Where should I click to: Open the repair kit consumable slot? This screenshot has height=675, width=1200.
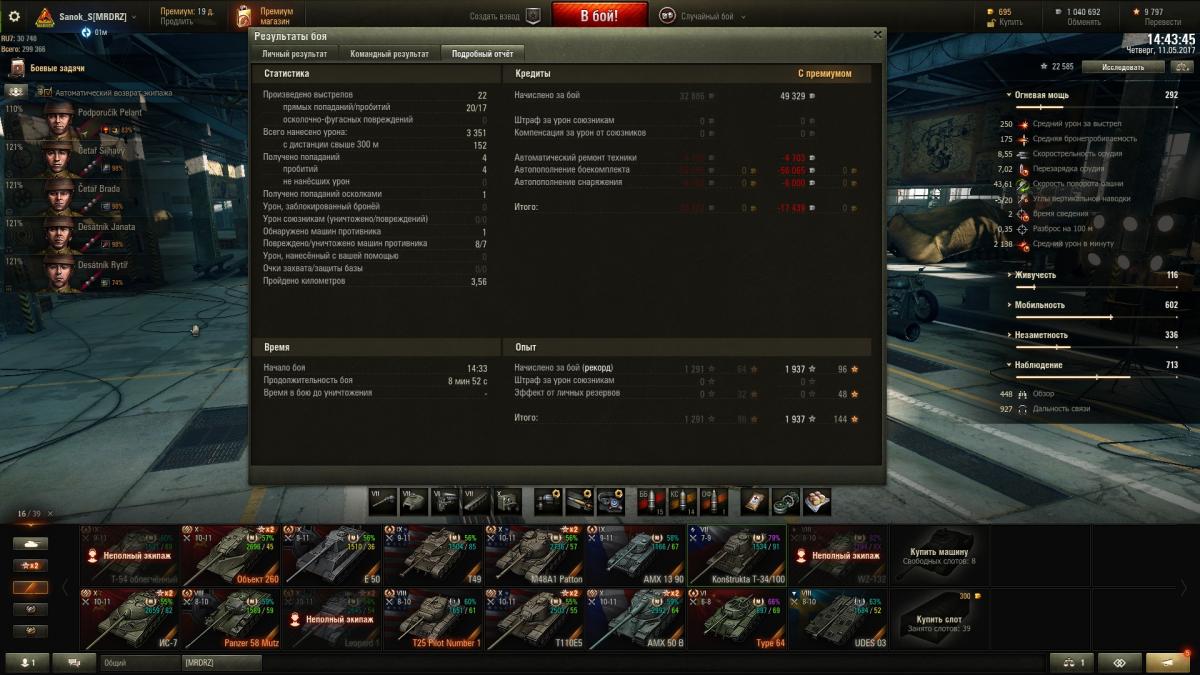tap(786, 501)
